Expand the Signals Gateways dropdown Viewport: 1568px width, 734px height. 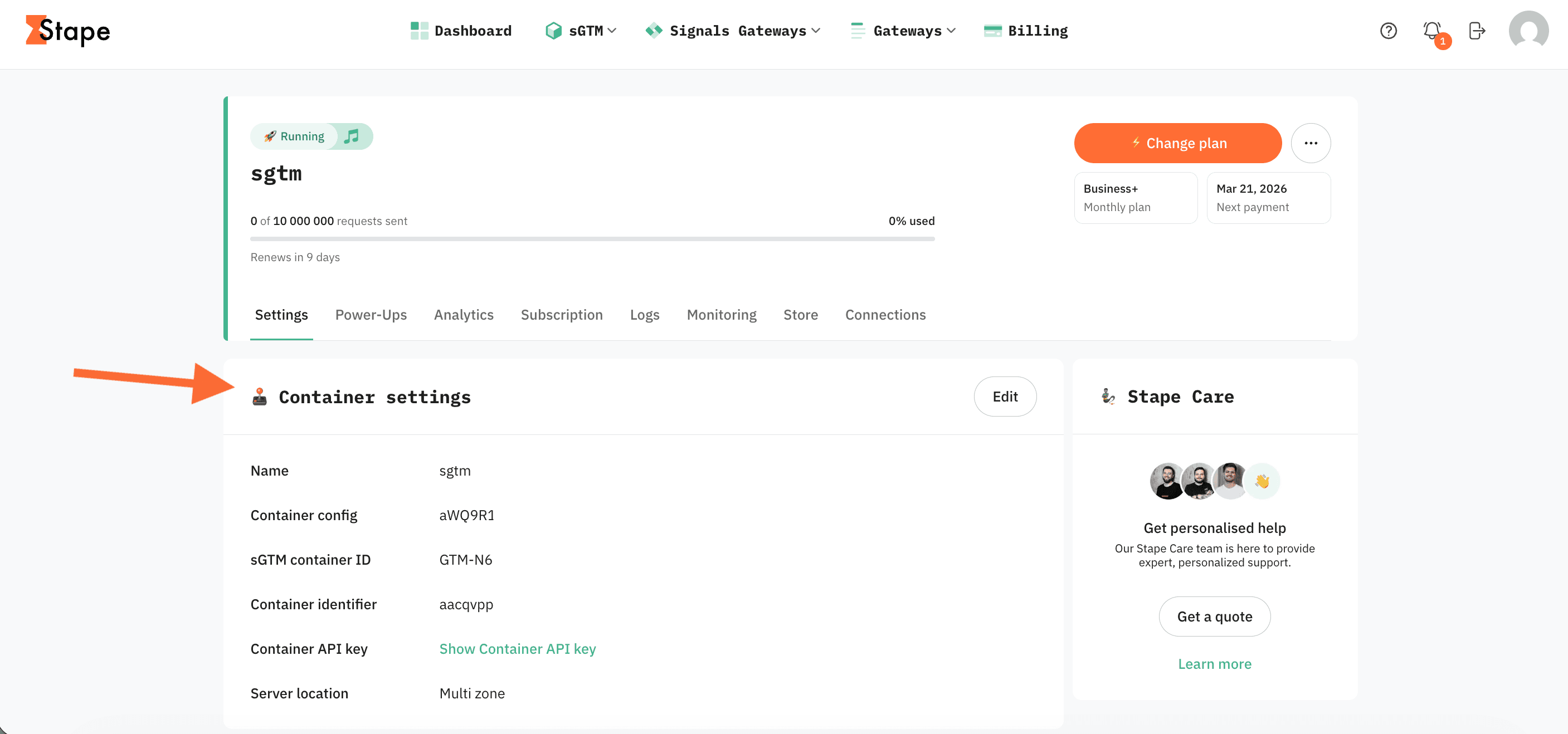point(733,31)
